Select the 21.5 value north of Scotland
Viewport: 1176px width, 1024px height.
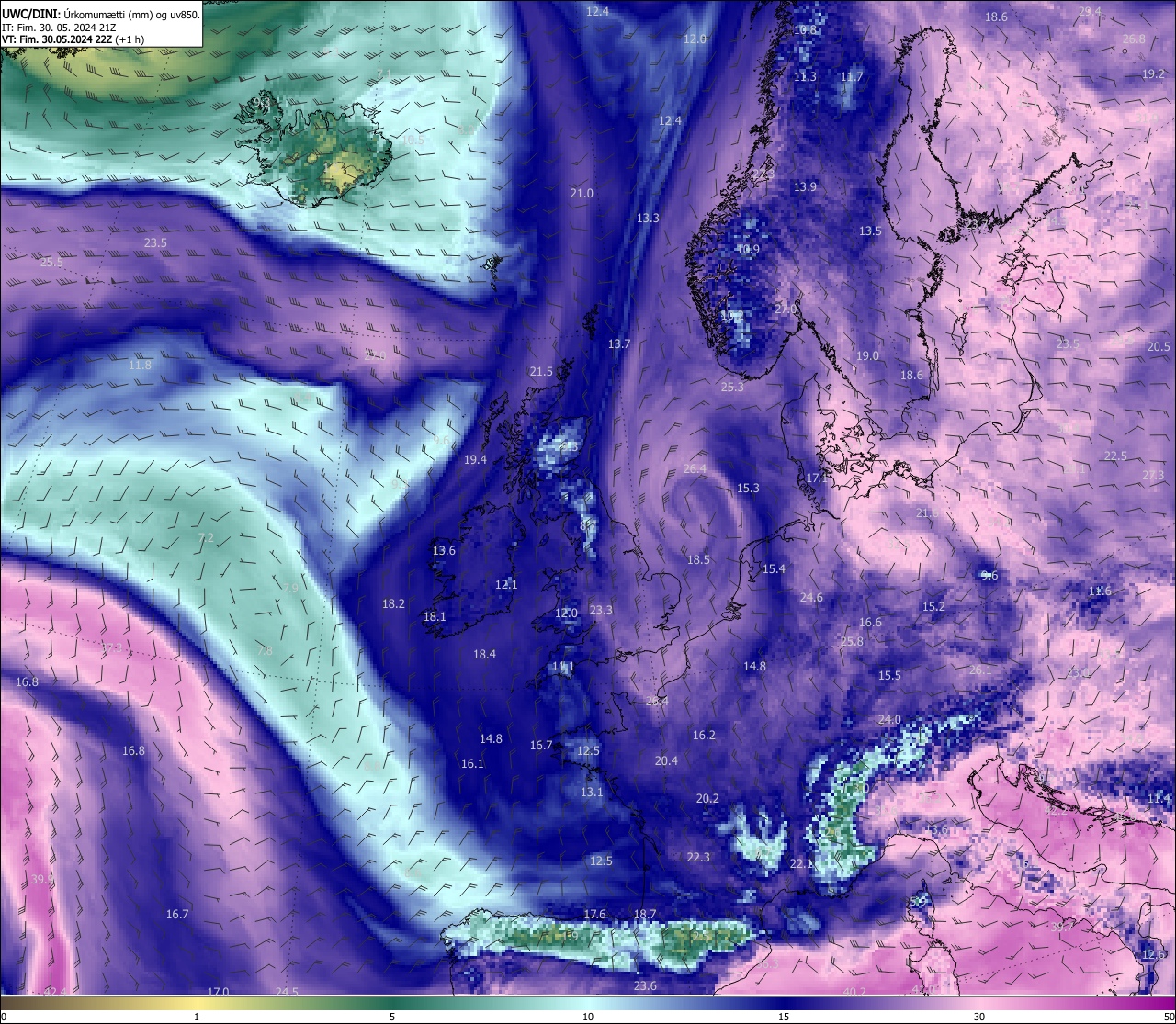(x=541, y=371)
